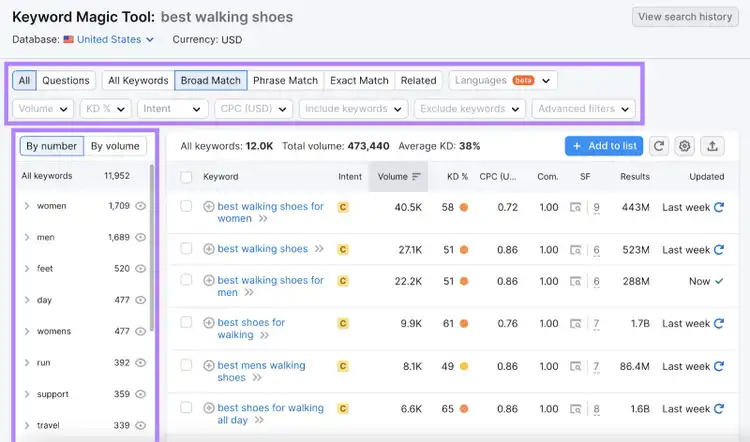Switch grouping to By volume
Screen dimensions: 750x442
(115, 146)
